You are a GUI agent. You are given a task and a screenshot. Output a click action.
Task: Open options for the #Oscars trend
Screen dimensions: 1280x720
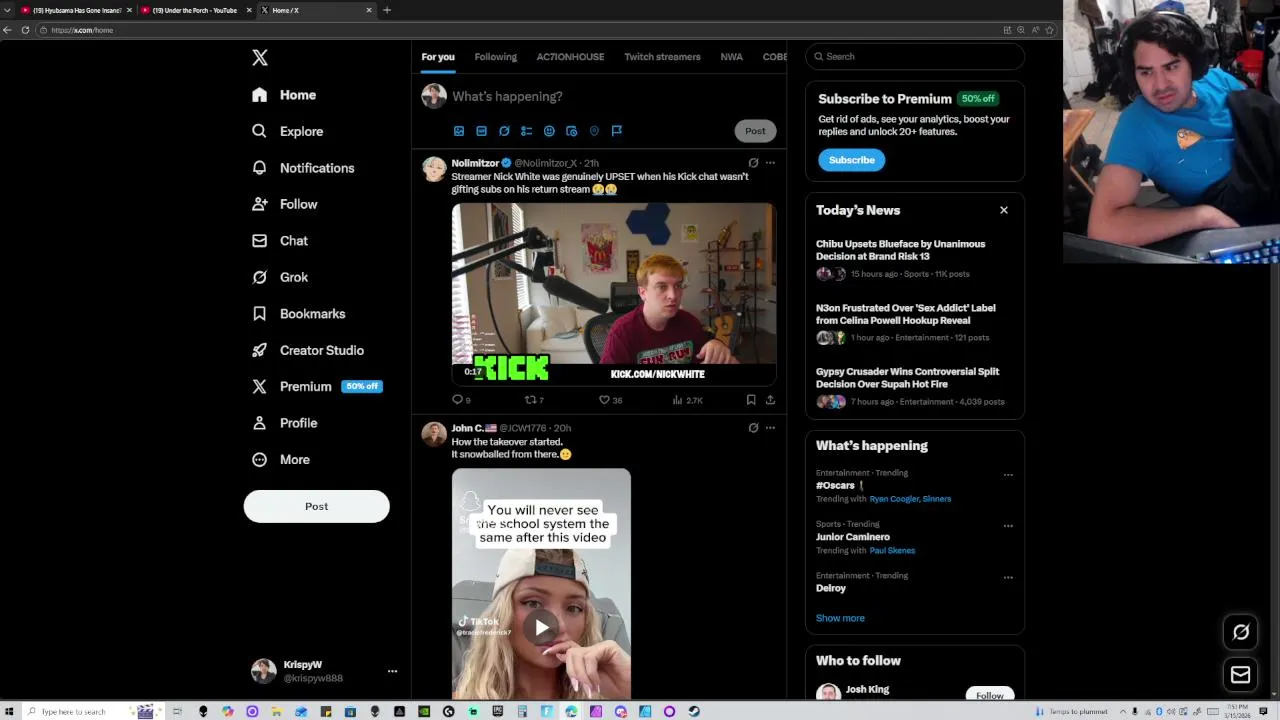1008,475
